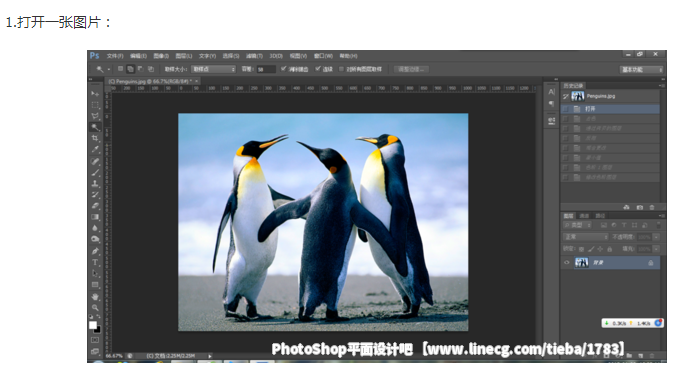
Task: Select the Magic Wand tool in toolbox
Action: tap(95, 127)
